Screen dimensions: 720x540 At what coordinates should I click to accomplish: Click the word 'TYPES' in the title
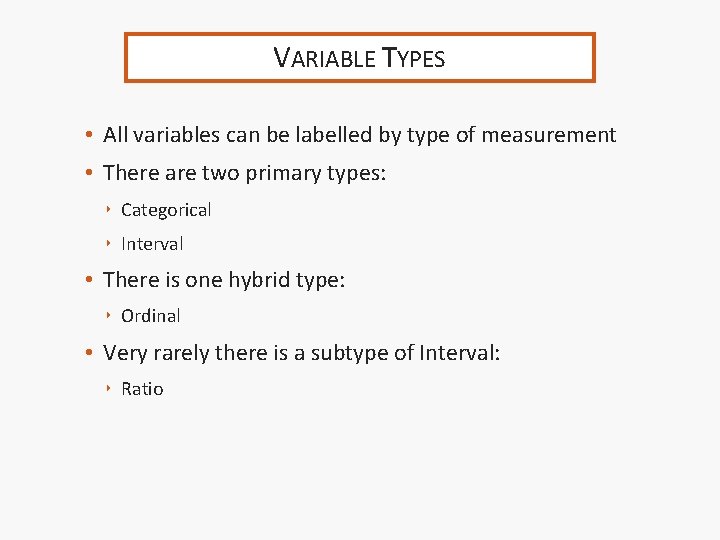pos(413,58)
